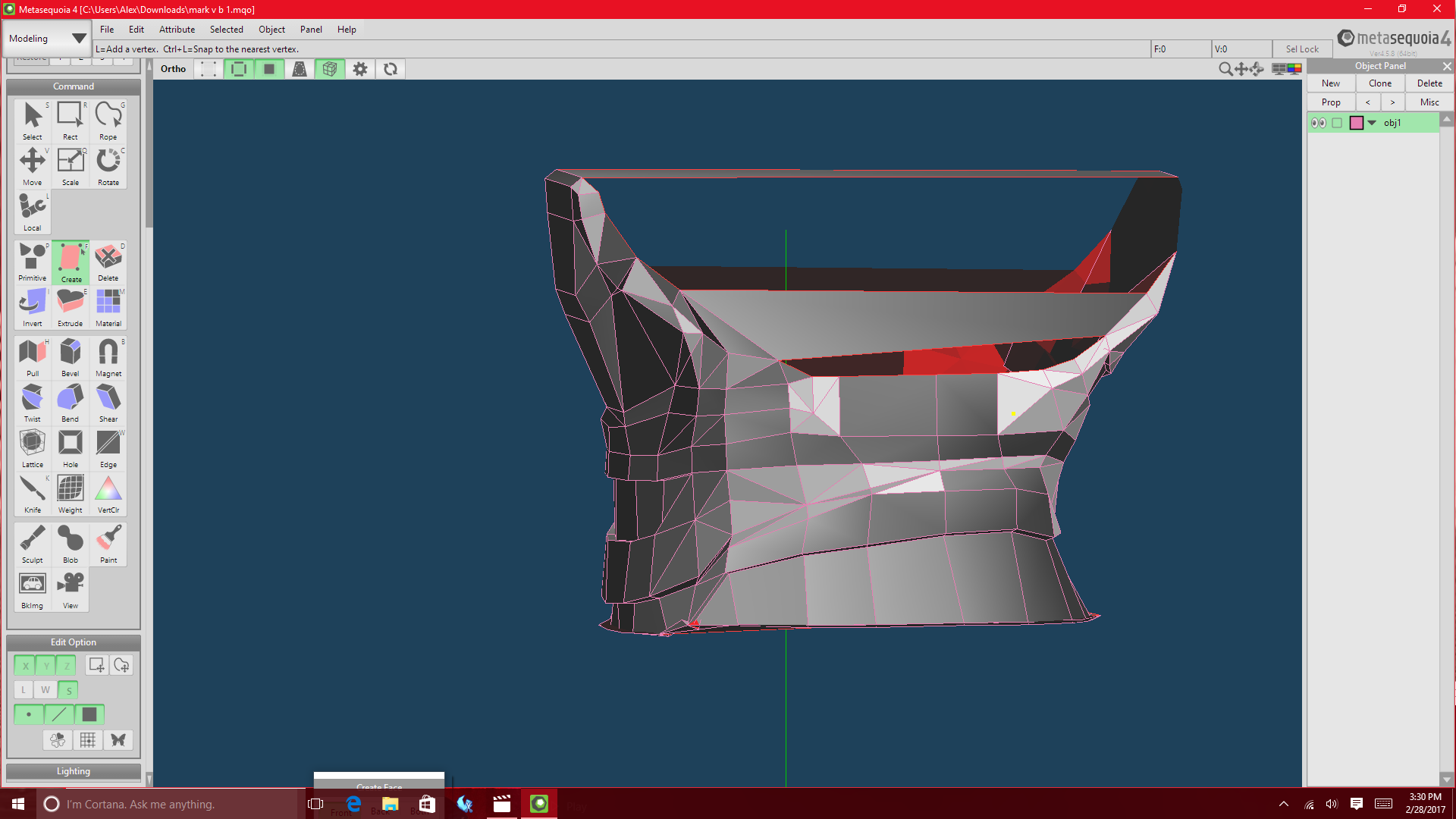Select the VertClr vertex color tool
This screenshot has width=1456, height=819.
tap(108, 494)
